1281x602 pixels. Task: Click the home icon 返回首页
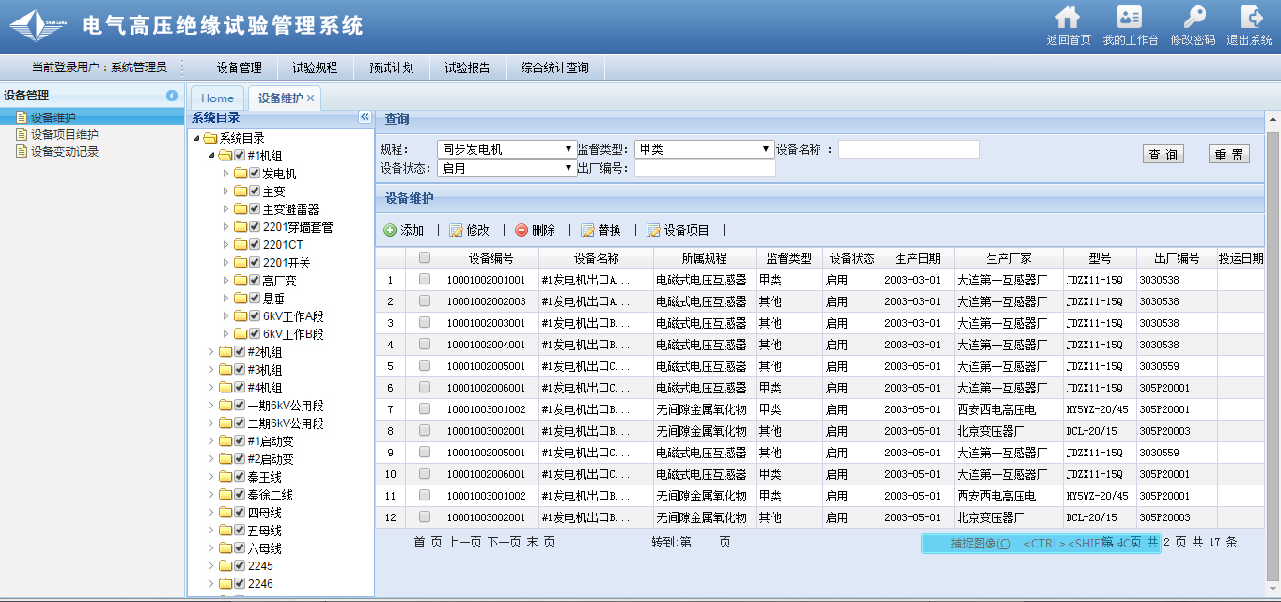(1068, 18)
